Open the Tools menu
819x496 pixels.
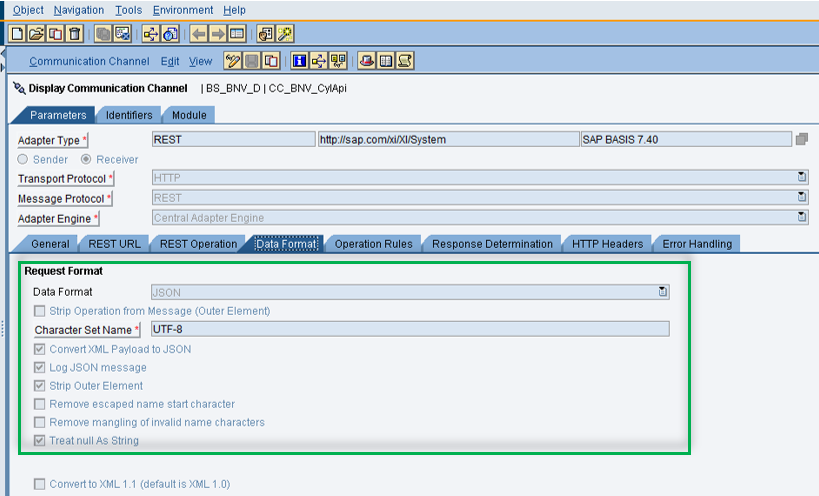pos(128,10)
